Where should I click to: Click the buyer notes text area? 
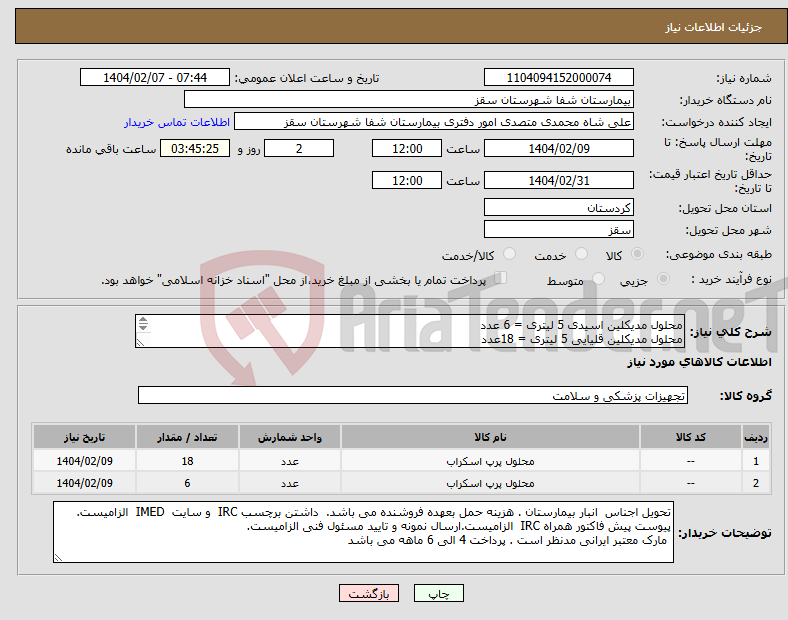pyautogui.click(x=363, y=532)
